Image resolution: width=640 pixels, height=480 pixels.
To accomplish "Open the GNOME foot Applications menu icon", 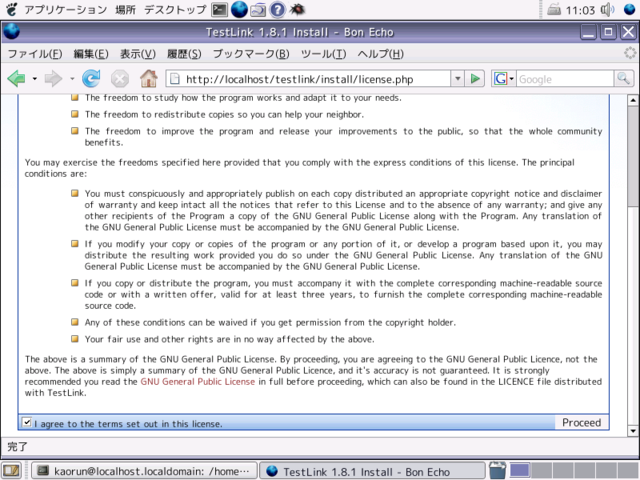I will [x=11, y=9].
